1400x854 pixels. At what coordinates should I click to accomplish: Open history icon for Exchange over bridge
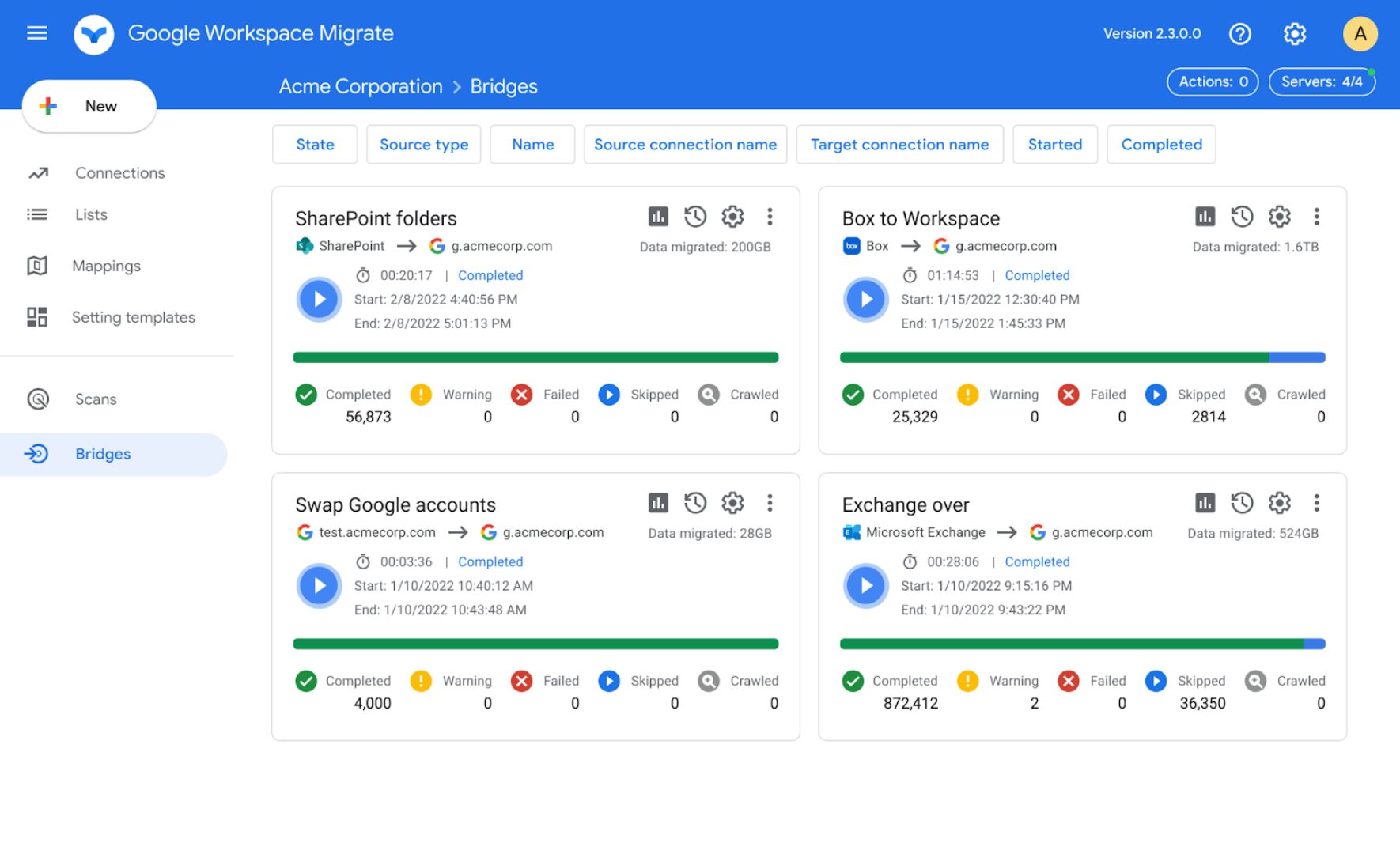pos(1242,503)
